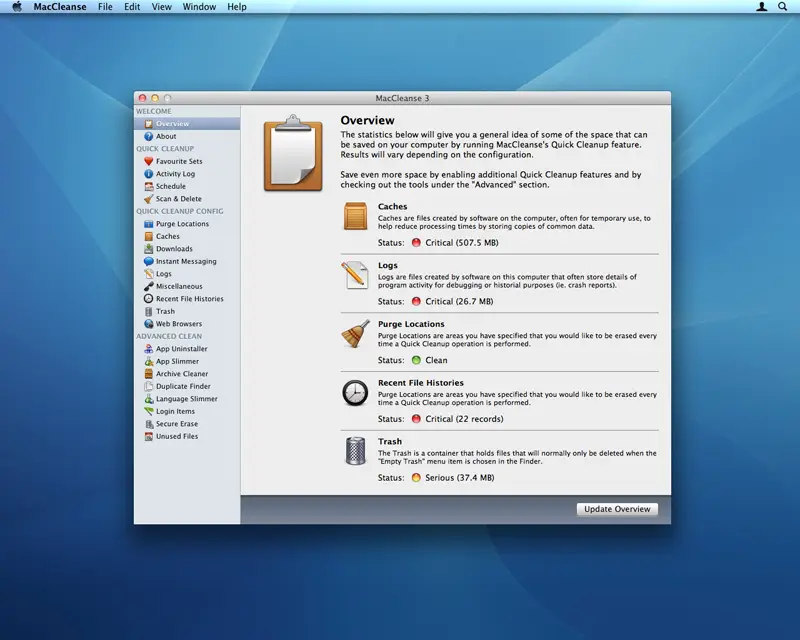Select the About item in sidebar

[160, 136]
